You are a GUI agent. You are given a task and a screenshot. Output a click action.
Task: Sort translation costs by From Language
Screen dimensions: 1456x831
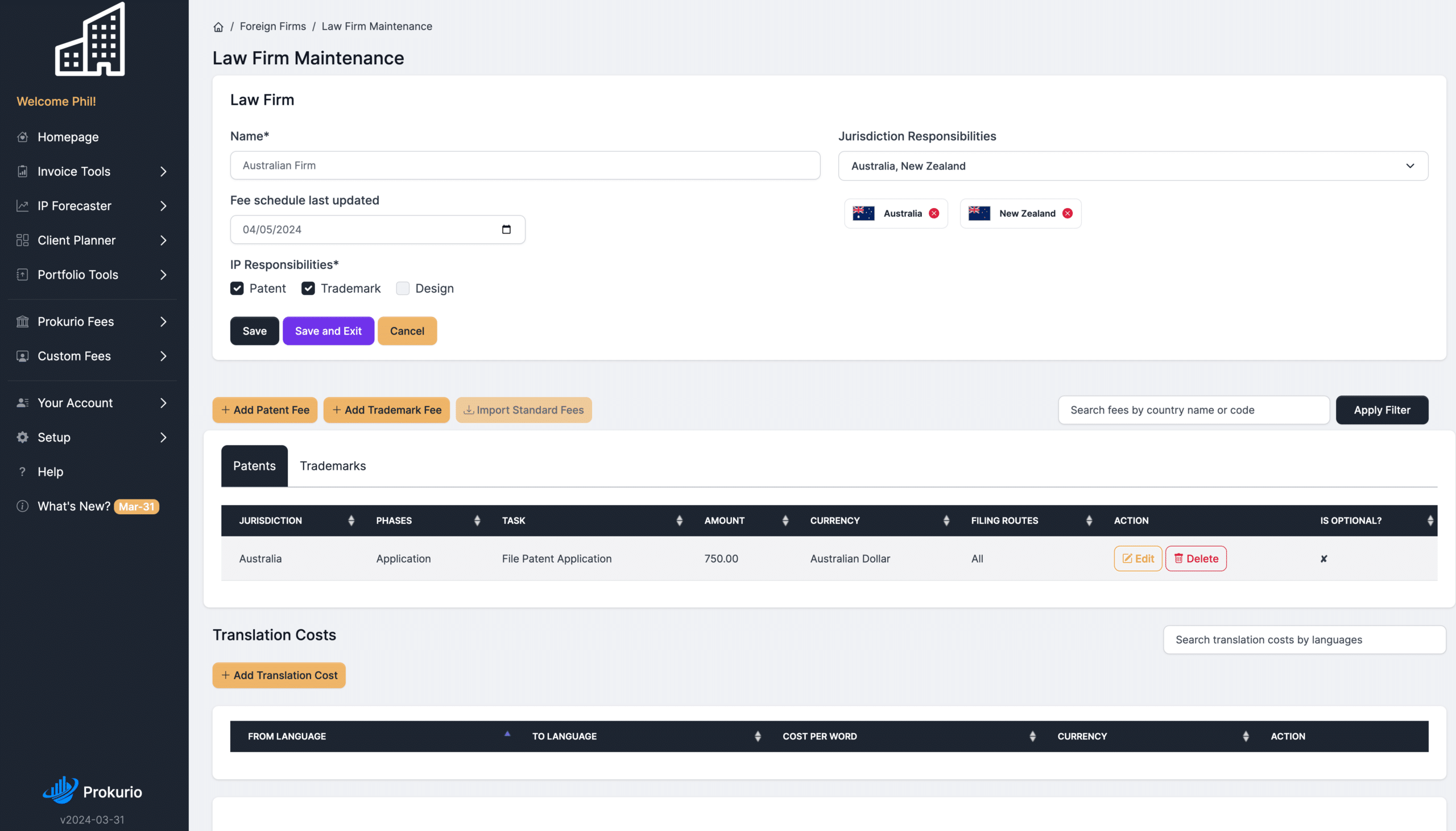(x=507, y=734)
